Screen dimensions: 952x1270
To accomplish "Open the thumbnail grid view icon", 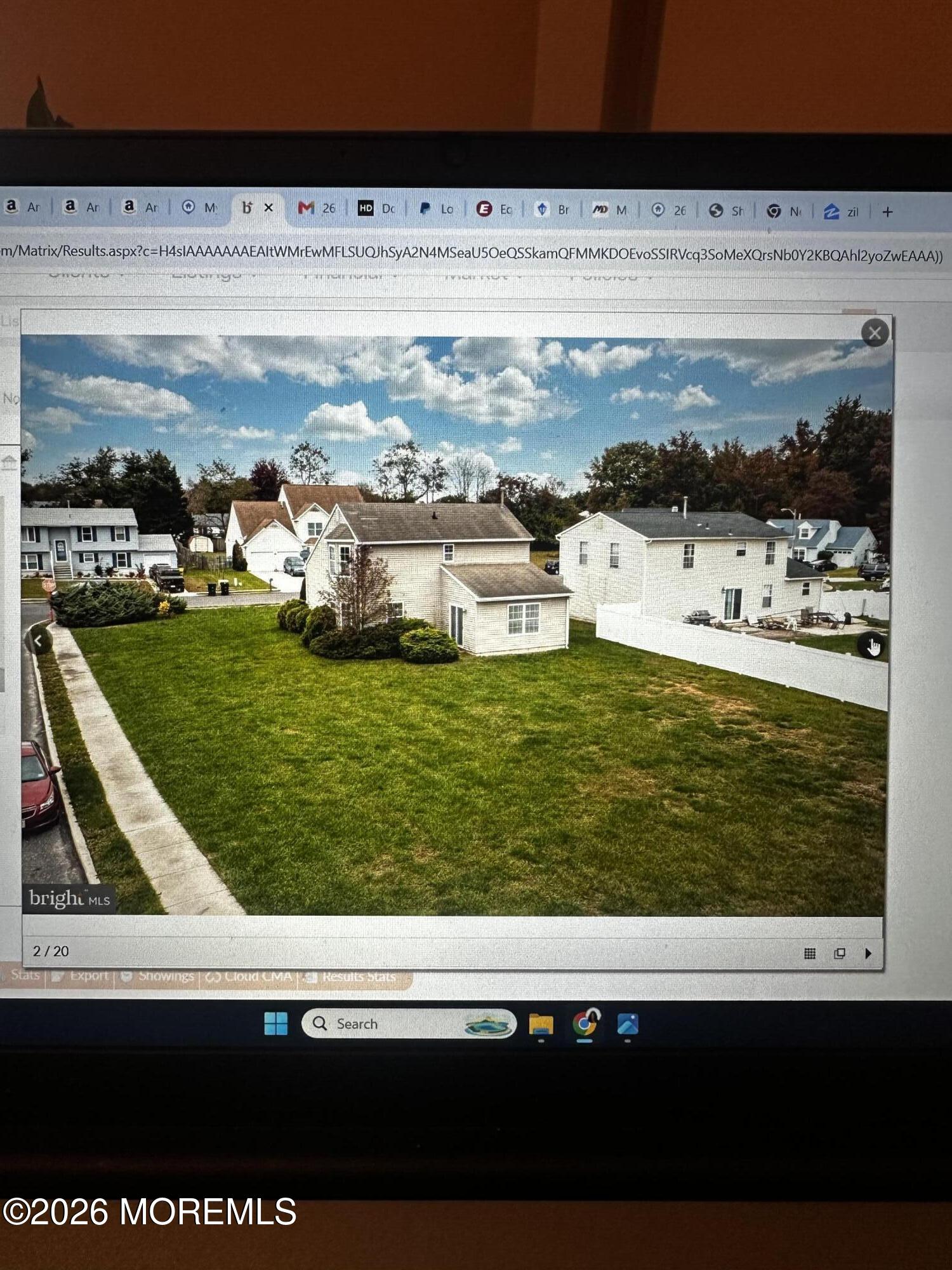I will (810, 953).
